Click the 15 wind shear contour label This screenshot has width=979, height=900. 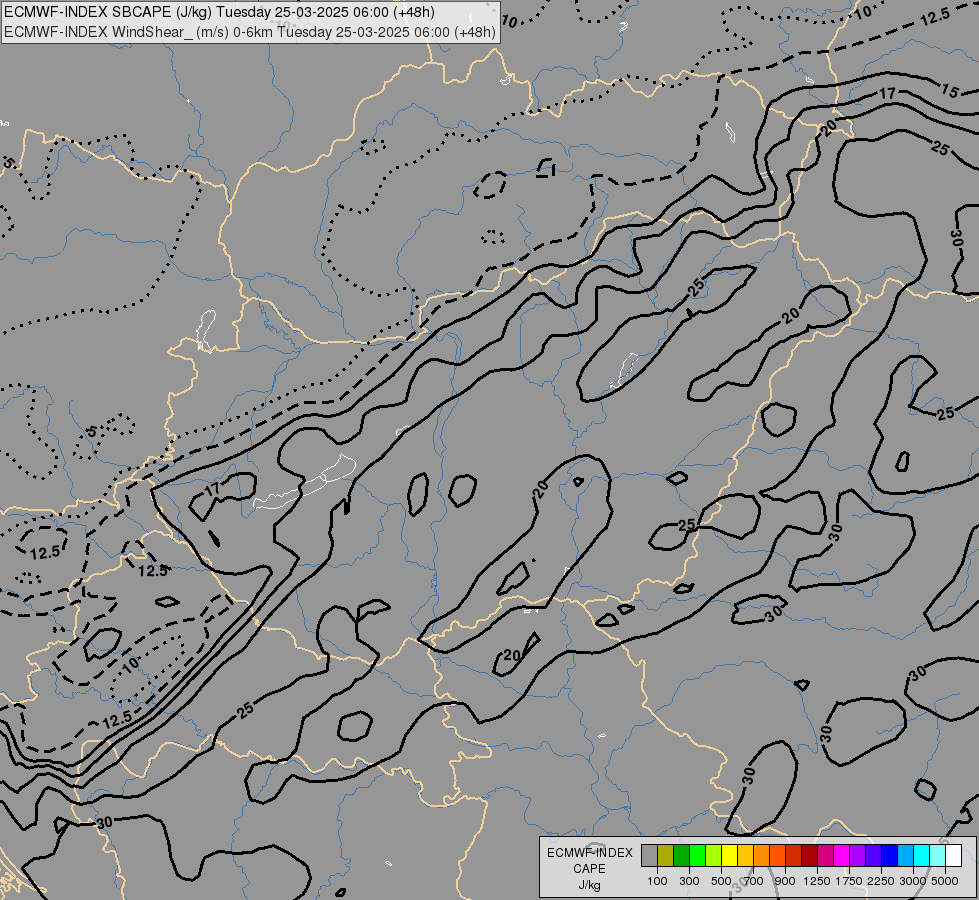click(x=949, y=91)
